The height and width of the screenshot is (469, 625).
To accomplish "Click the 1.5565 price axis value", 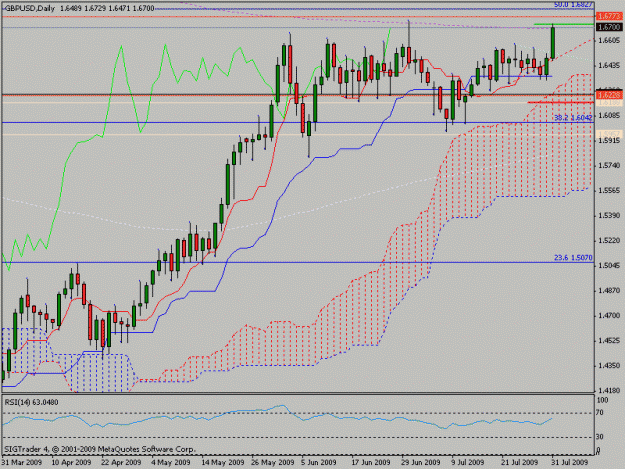I will click(x=609, y=190).
